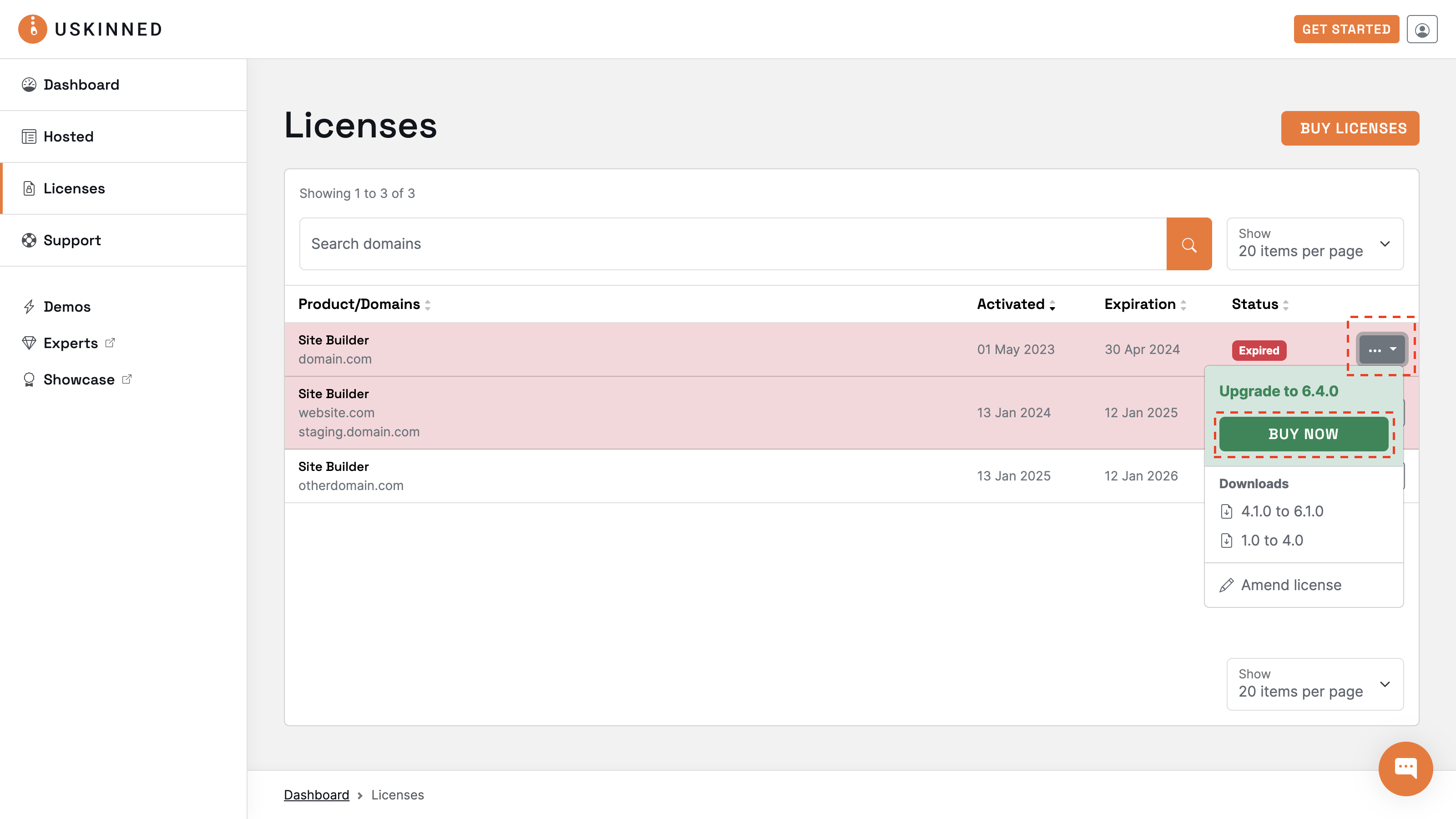The height and width of the screenshot is (819, 1456).
Task: Go to Hosted in the sidebar
Action: pos(68,137)
